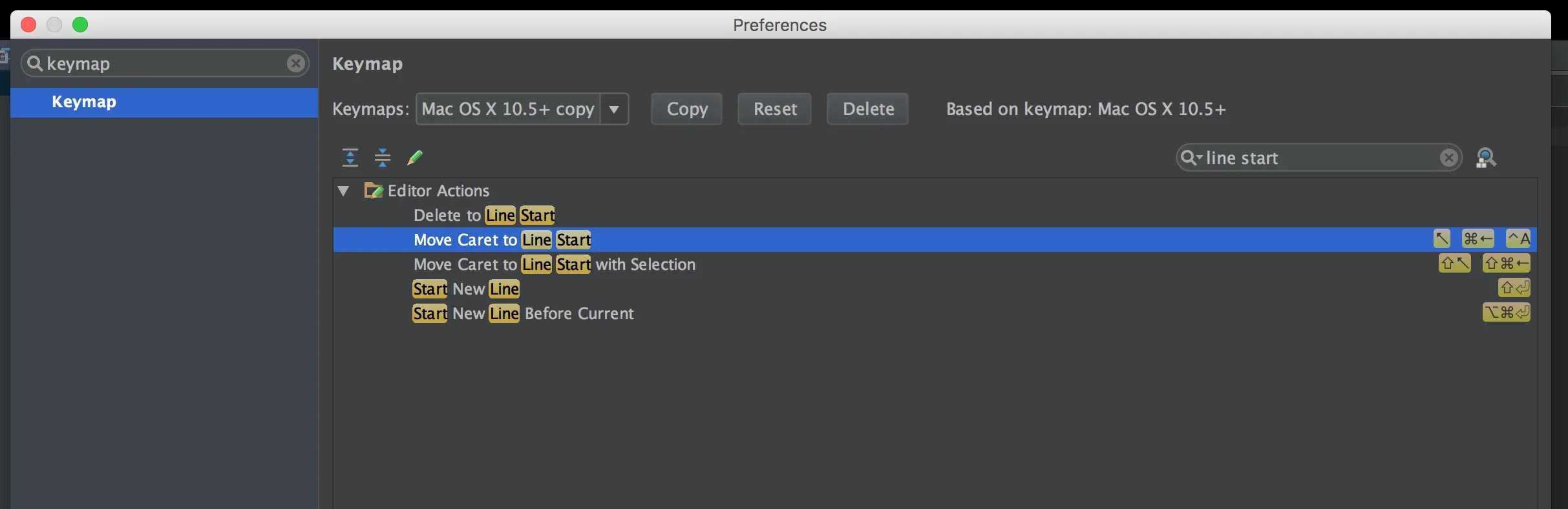Select 'Start New Line Before Current' action

coord(523,313)
